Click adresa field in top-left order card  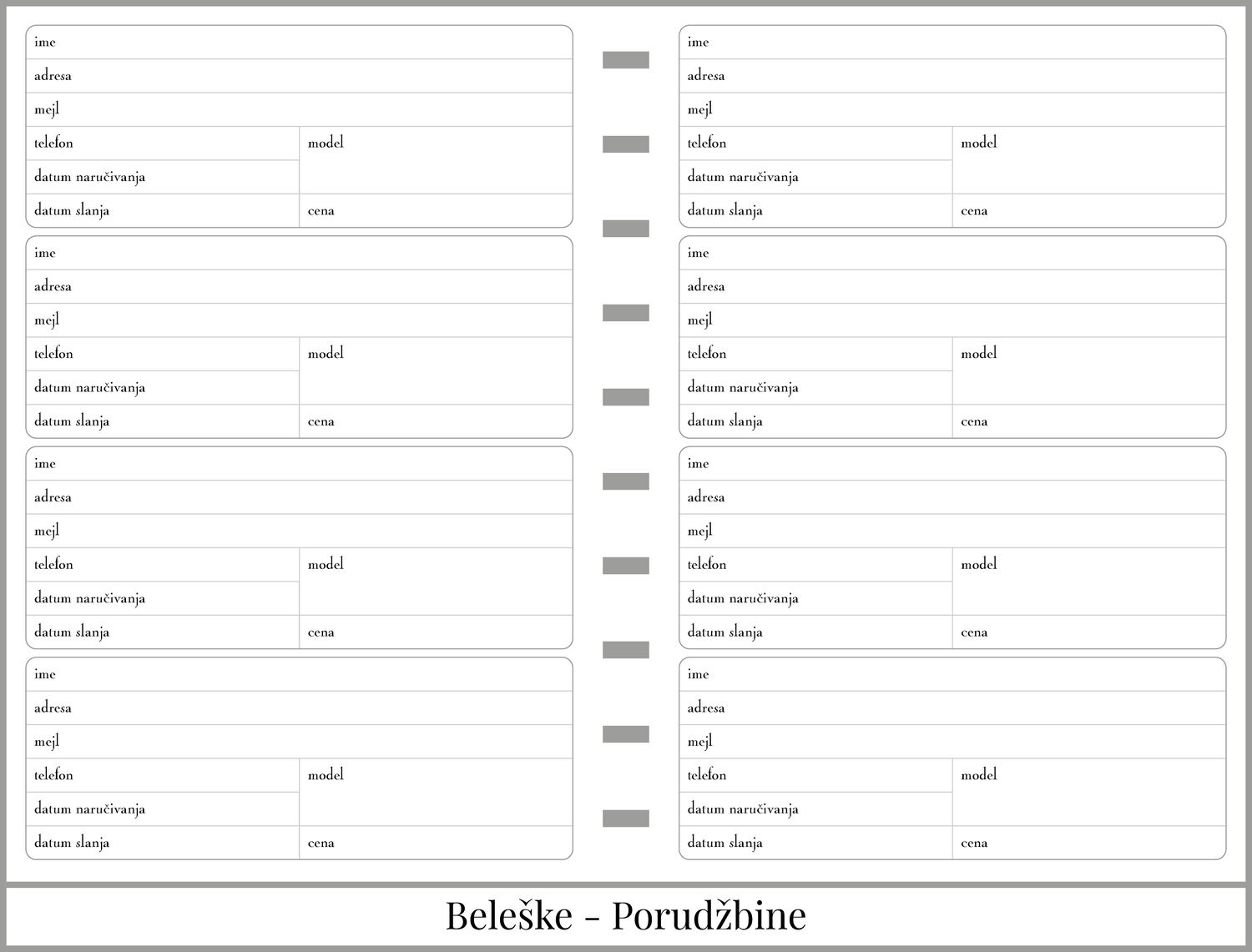point(299,76)
